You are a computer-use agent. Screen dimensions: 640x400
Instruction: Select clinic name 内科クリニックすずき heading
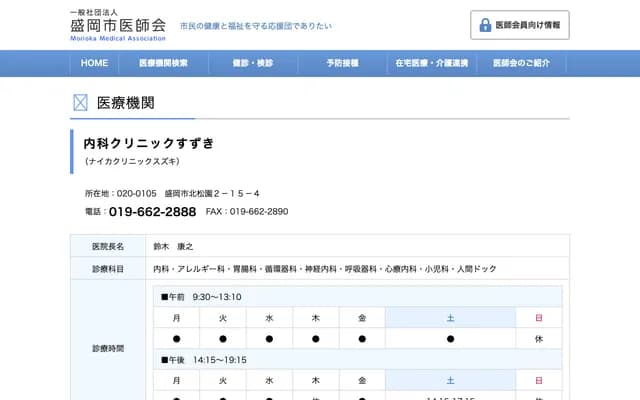point(149,143)
